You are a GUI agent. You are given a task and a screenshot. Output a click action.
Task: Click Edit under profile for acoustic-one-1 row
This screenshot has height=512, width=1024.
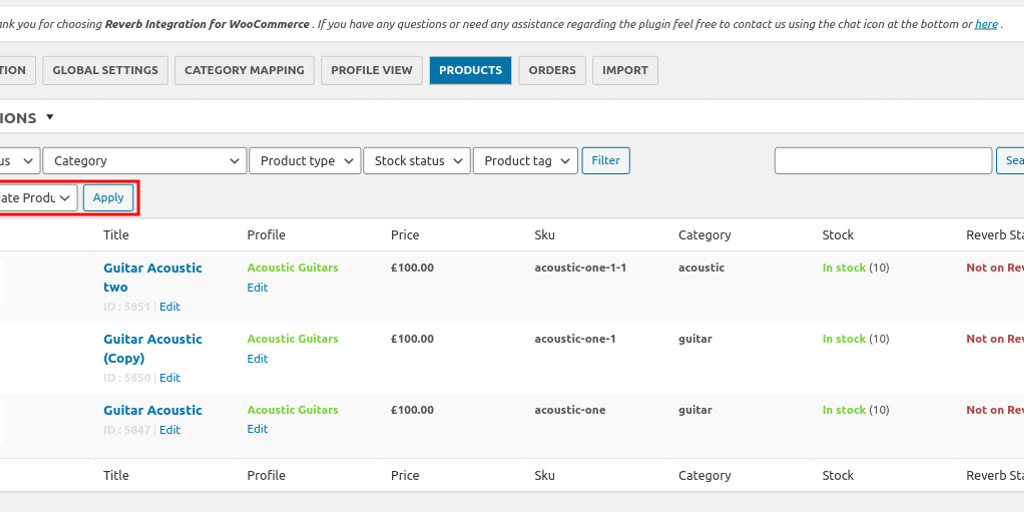pyautogui.click(x=258, y=359)
